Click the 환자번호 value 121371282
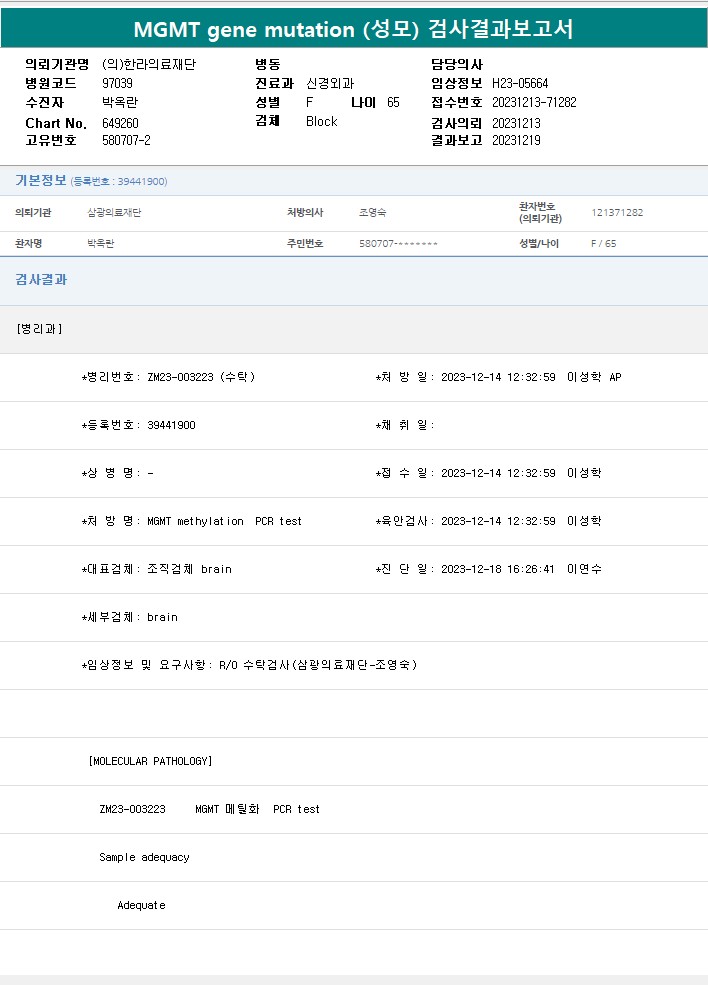 (x=617, y=213)
